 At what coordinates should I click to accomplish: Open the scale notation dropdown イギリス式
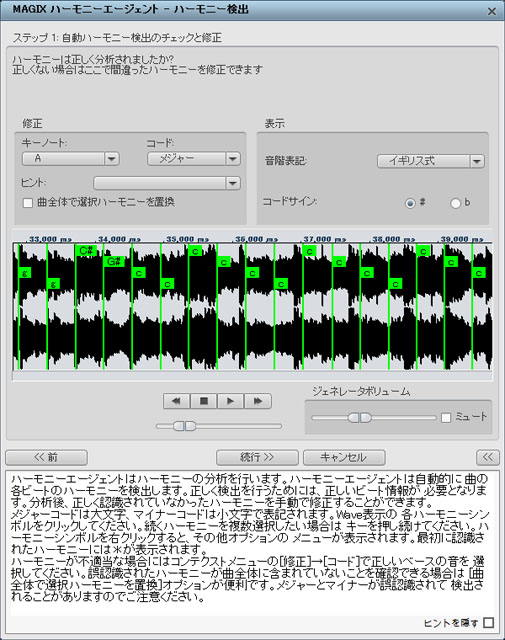[x=431, y=161]
